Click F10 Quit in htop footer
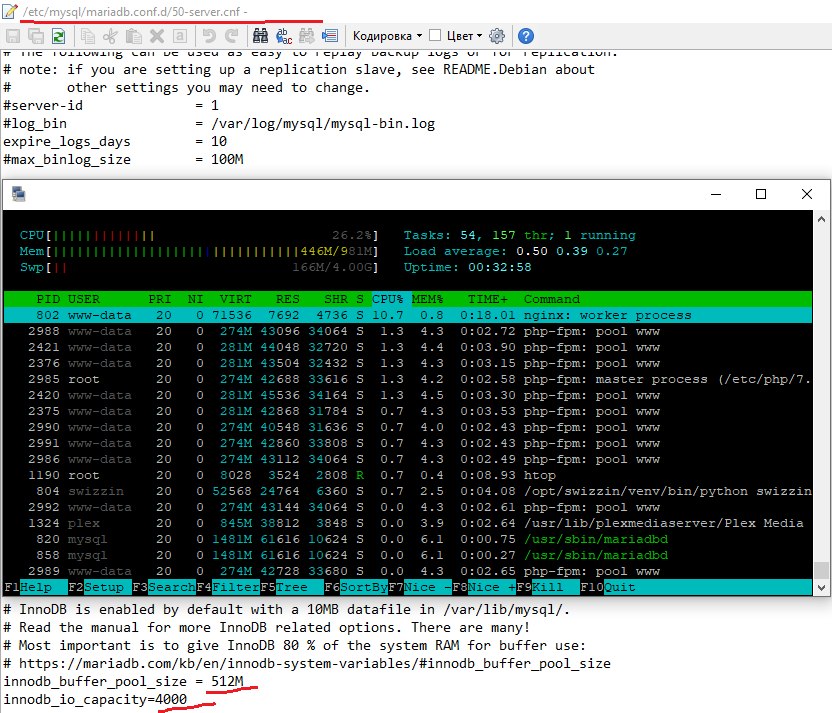Viewport: 832px width, 713px height. pos(608,587)
